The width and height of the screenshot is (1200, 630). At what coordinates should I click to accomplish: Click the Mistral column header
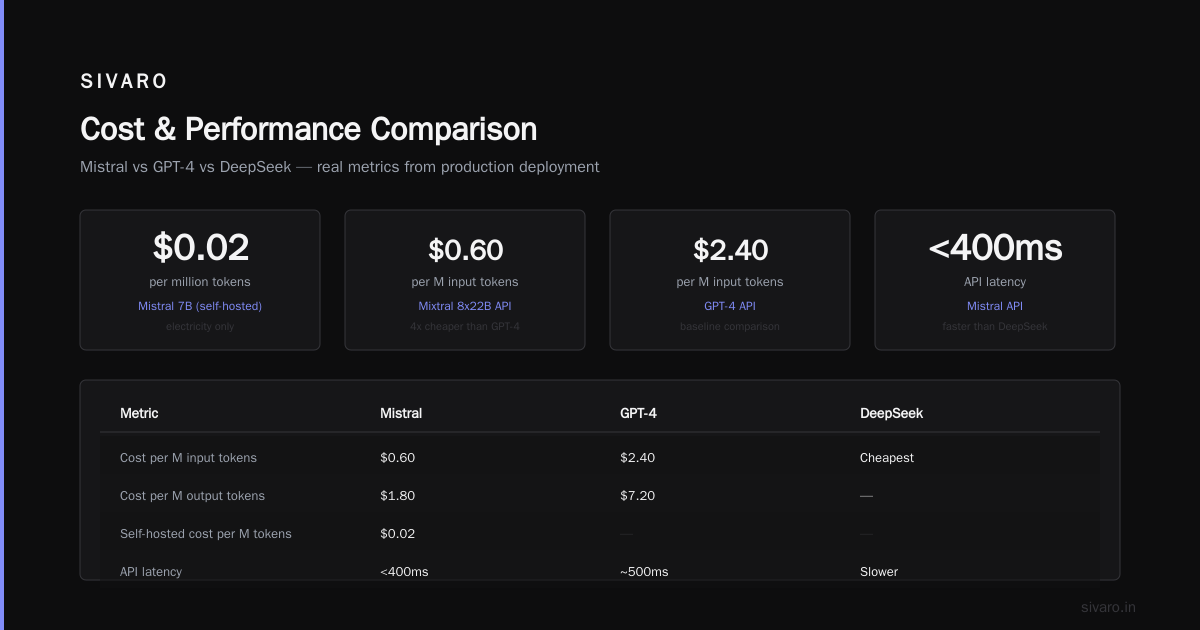tap(401, 413)
